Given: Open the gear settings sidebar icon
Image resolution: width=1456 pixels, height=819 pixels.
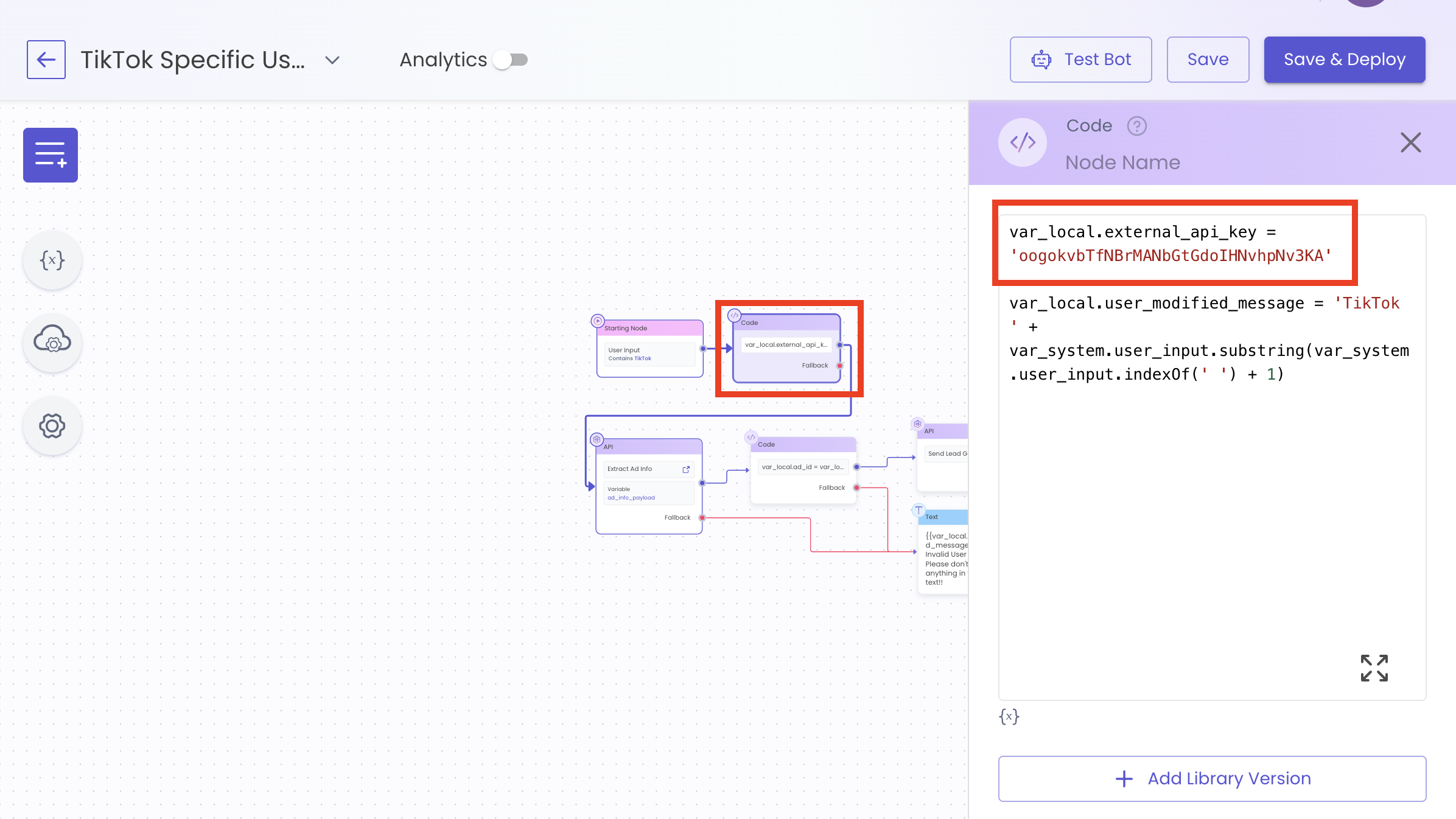Looking at the screenshot, I should click(x=52, y=425).
